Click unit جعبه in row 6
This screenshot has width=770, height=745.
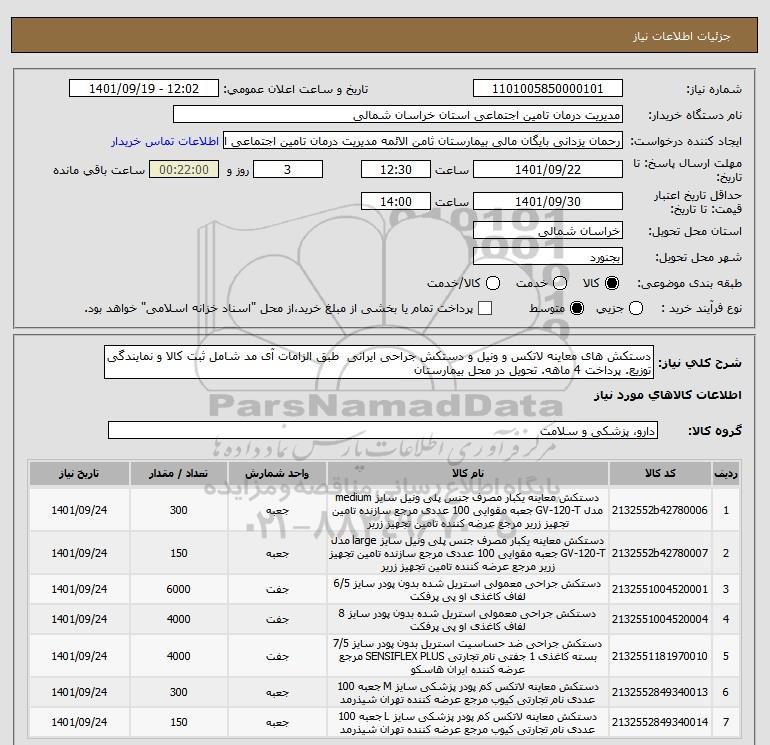tap(277, 692)
